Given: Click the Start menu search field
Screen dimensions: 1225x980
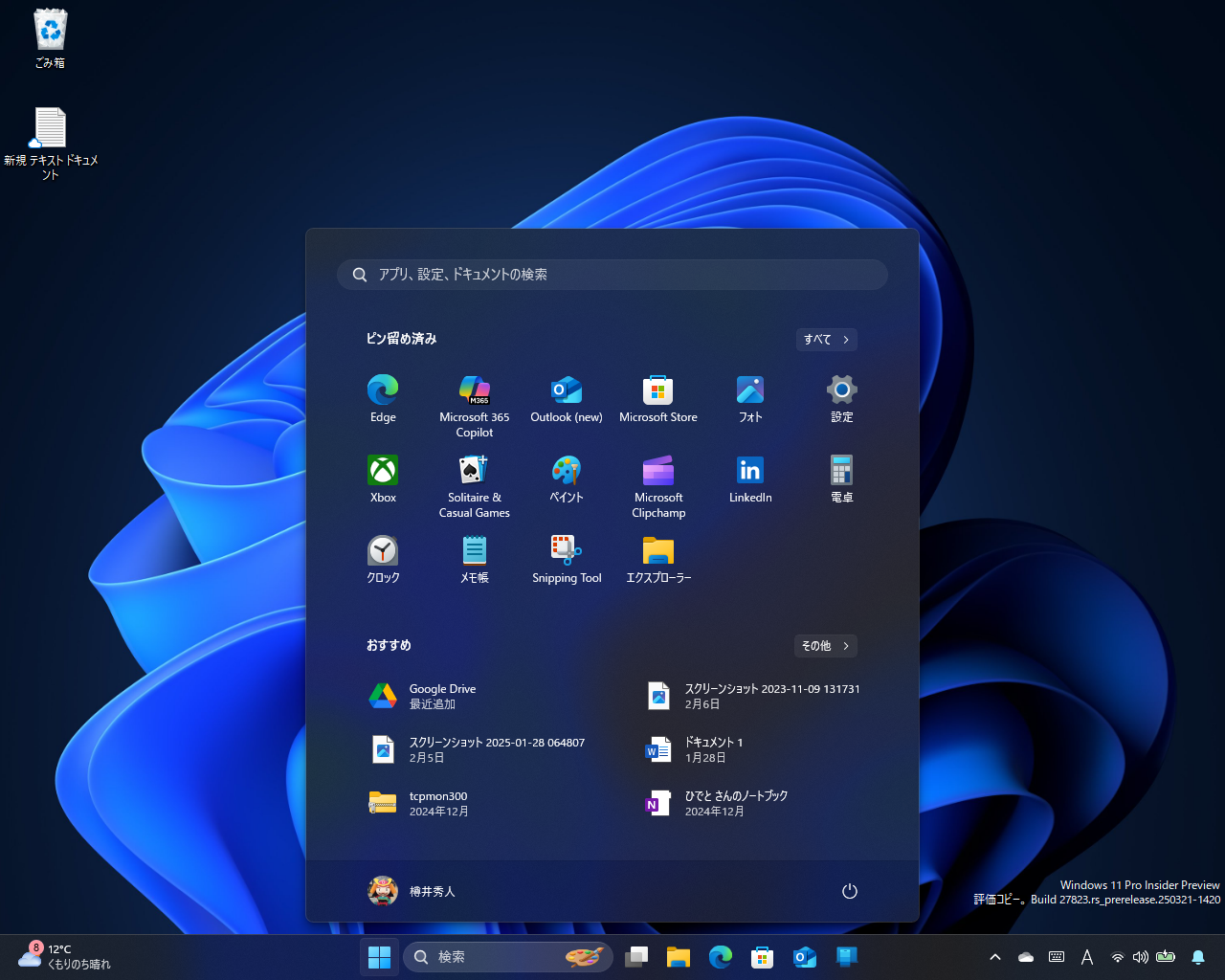Looking at the screenshot, I should tap(612, 275).
